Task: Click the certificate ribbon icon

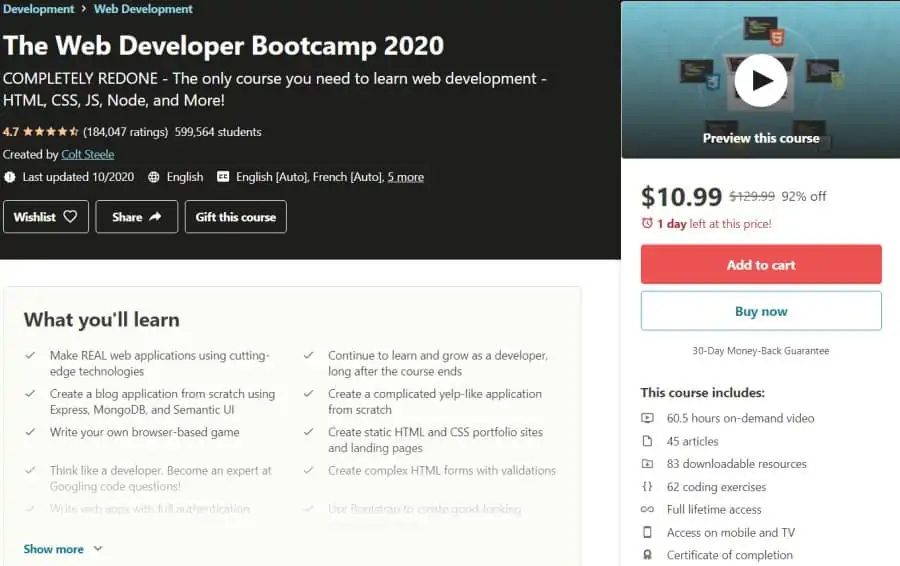Action: click(x=647, y=555)
